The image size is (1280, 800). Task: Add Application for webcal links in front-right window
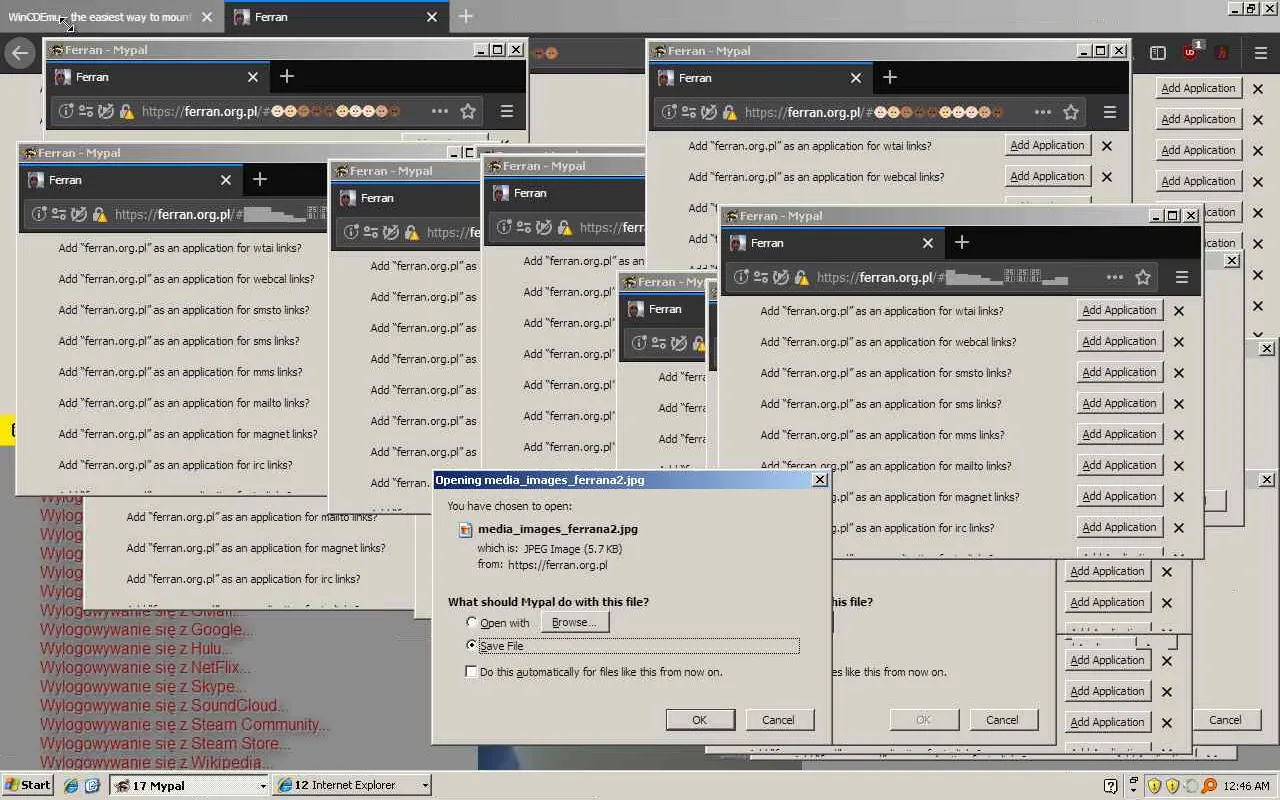tap(1119, 341)
